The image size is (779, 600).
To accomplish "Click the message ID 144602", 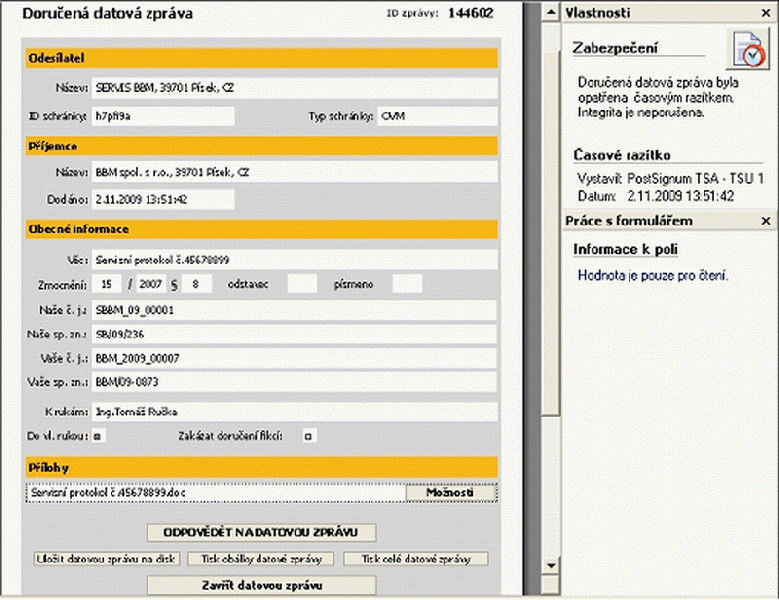I will pyautogui.click(x=470, y=13).
